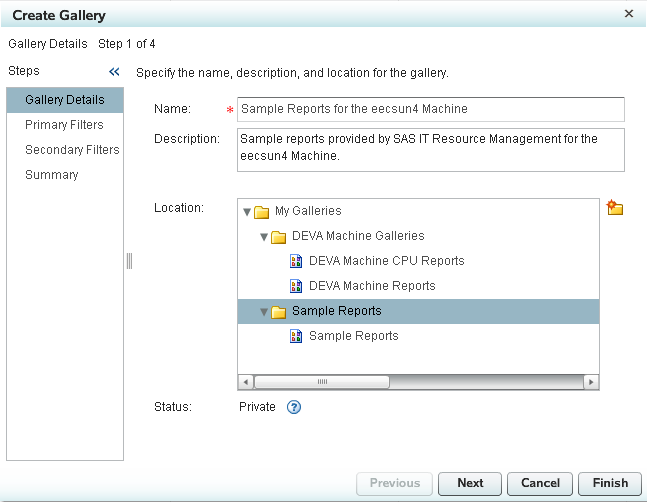Collapse the My Galleries tree node
The width and height of the screenshot is (647, 502).
click(x=247, y=211)
